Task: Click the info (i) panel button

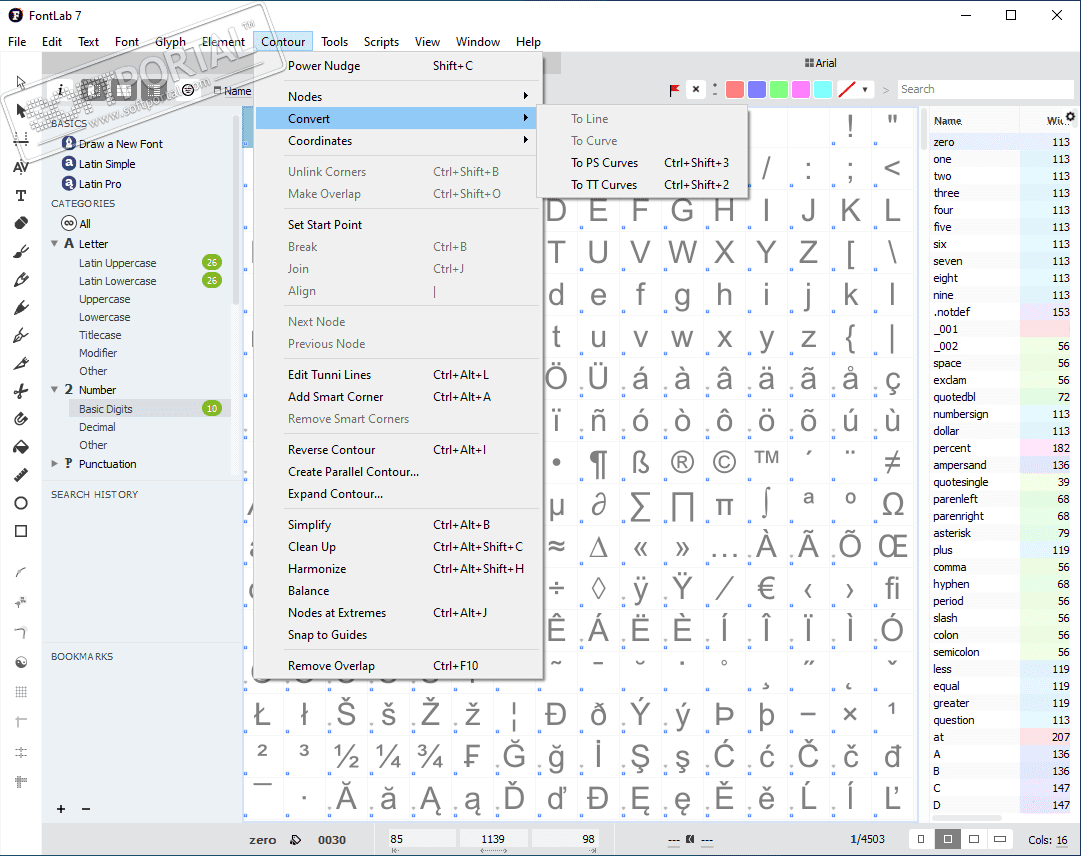Action: coord(60,90)
